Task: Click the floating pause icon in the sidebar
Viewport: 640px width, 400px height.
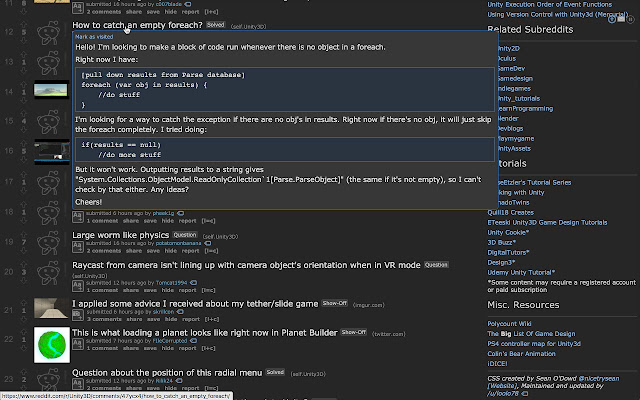Action: point(630,19)
